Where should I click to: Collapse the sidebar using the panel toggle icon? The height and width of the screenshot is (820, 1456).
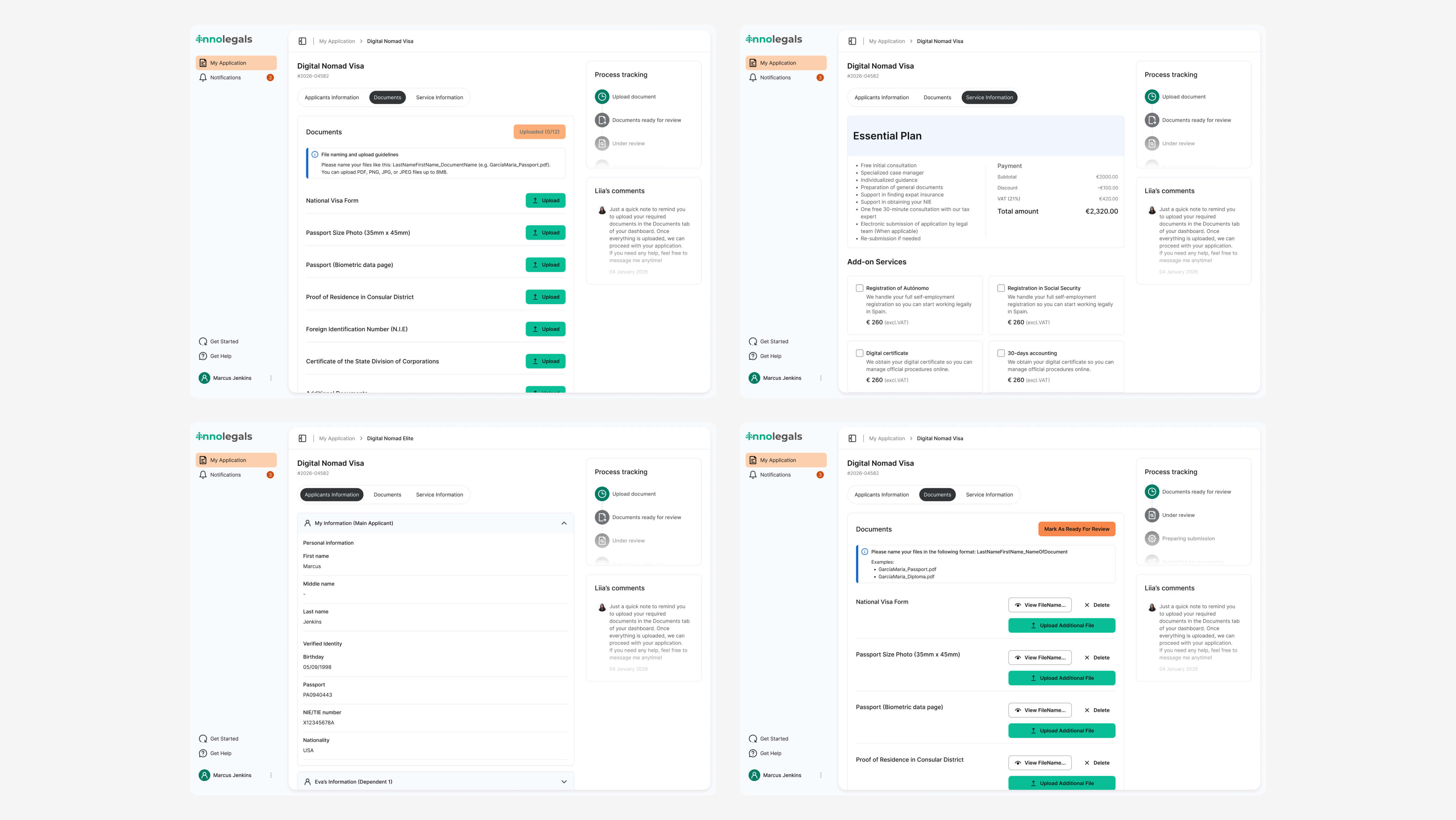pyautogui.click(x=302, y=41)
